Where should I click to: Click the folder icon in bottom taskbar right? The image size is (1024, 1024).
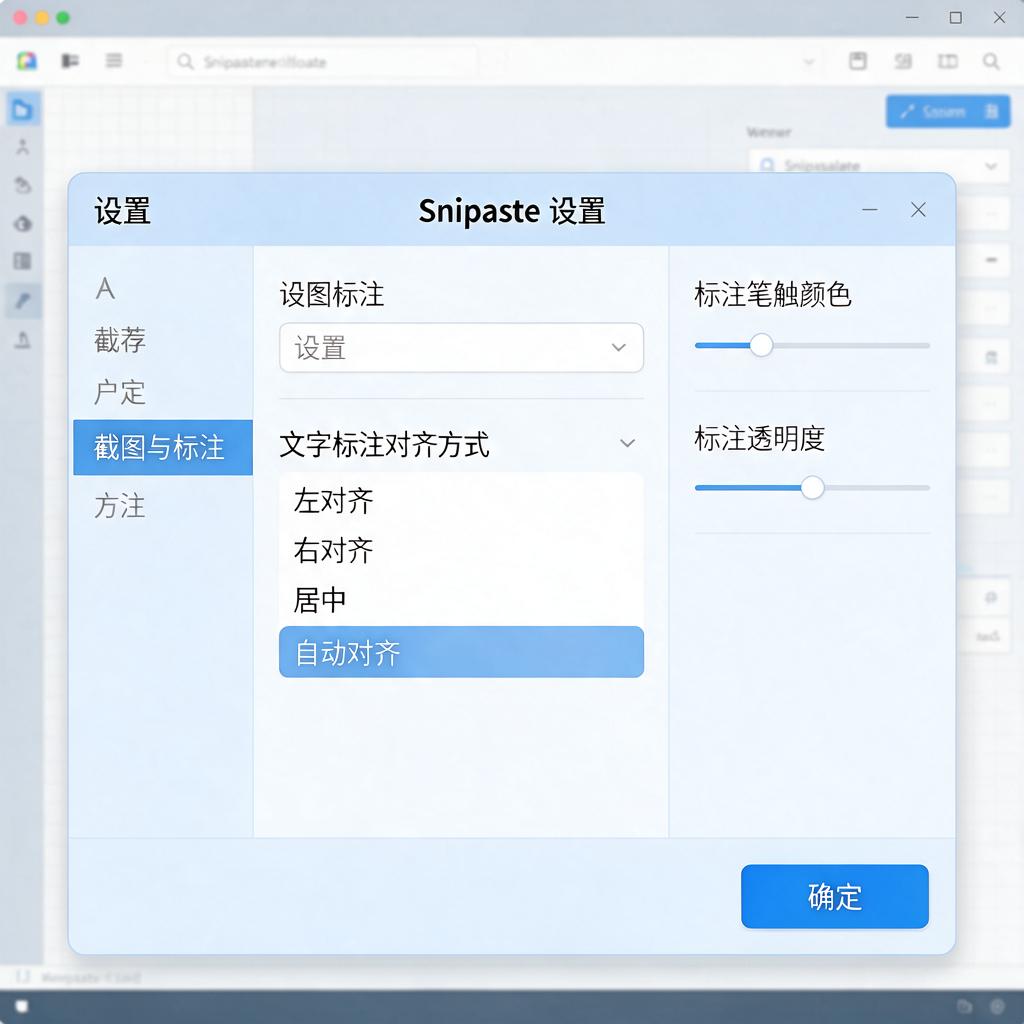coord(964,1006)
